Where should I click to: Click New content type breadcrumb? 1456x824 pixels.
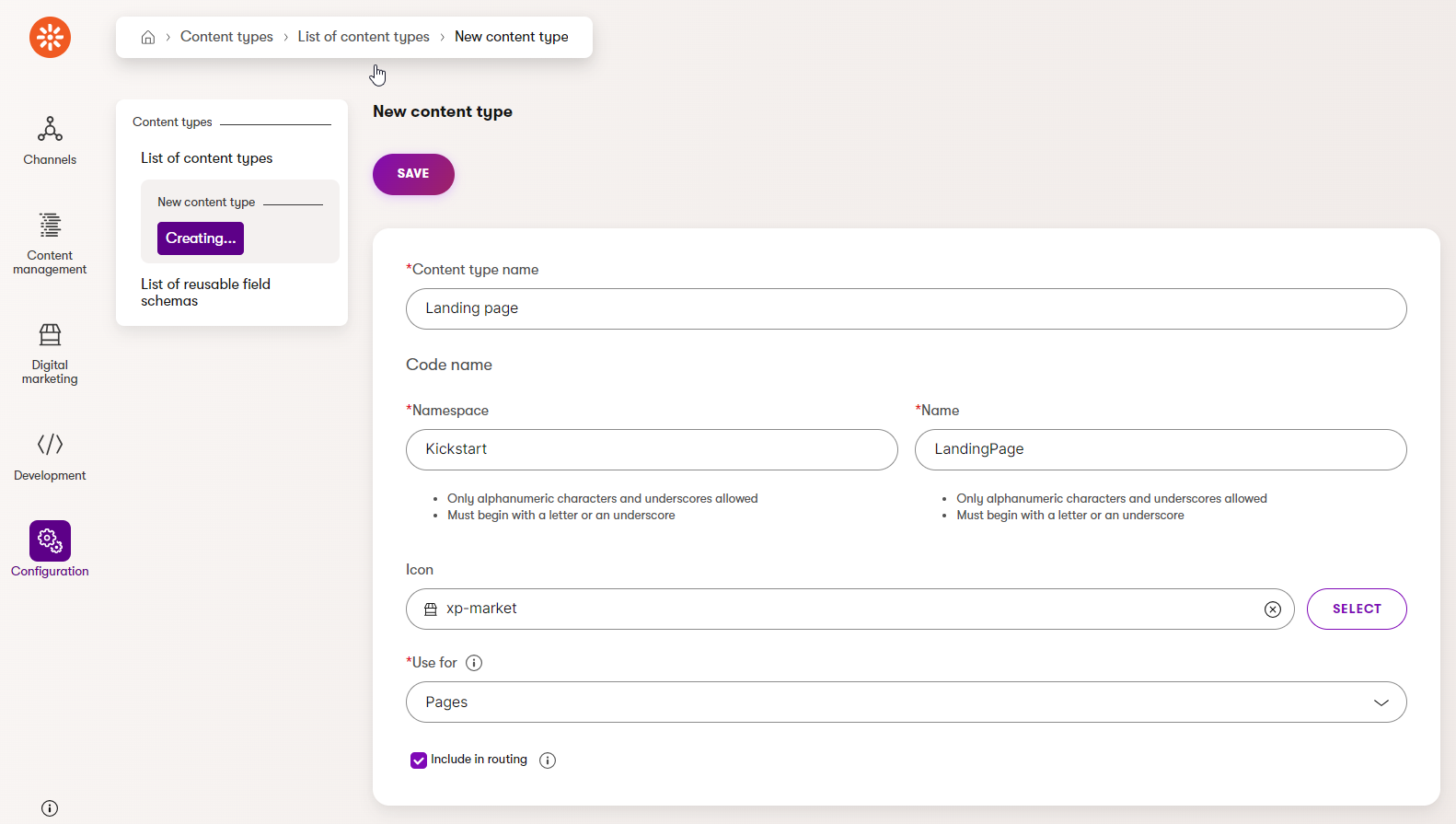(512, 37)
